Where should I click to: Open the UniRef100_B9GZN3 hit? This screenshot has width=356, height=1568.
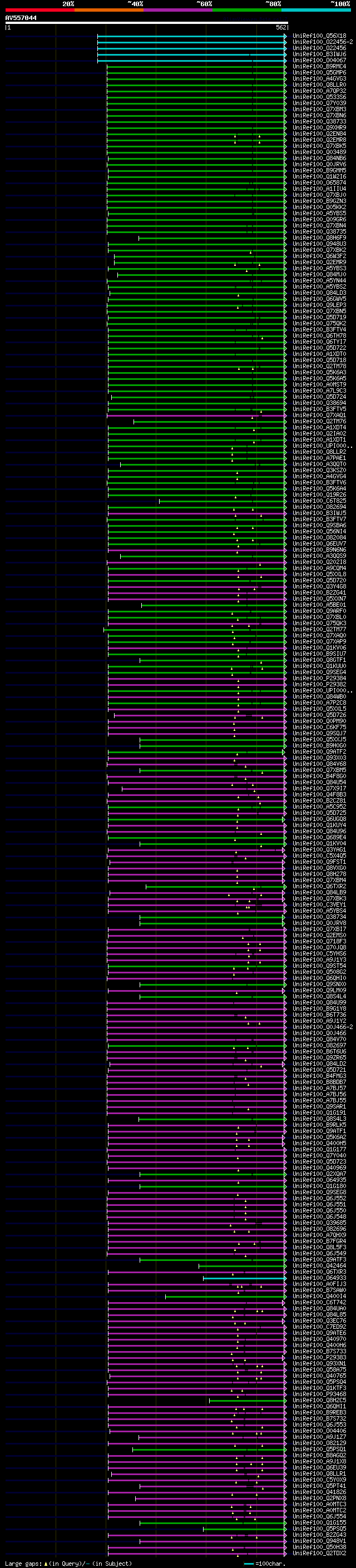click(319, 201)
